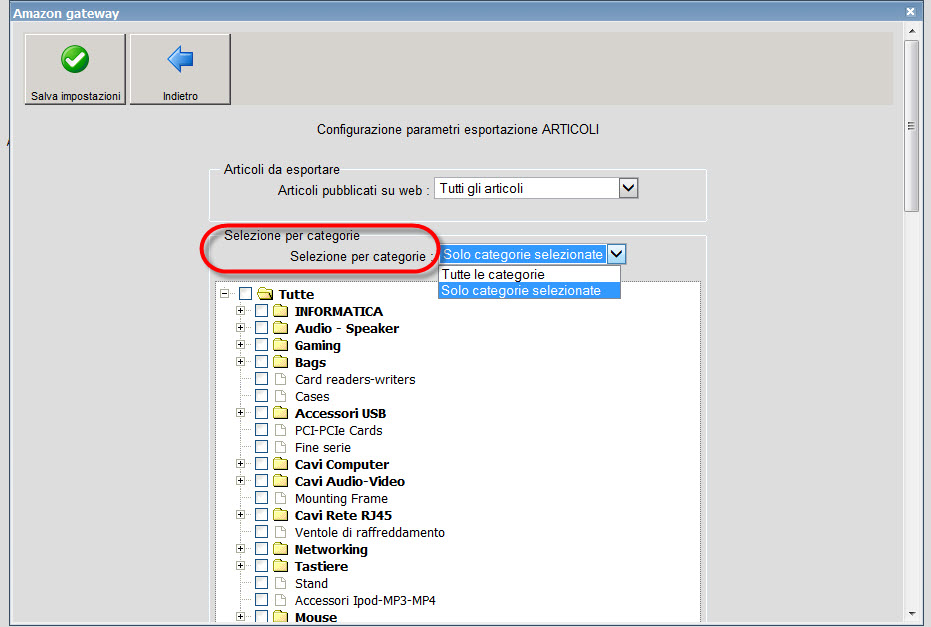Screen dimensions: 931x627
Task: Click the Fine serie page icon
Action: [x=280, y=447]
